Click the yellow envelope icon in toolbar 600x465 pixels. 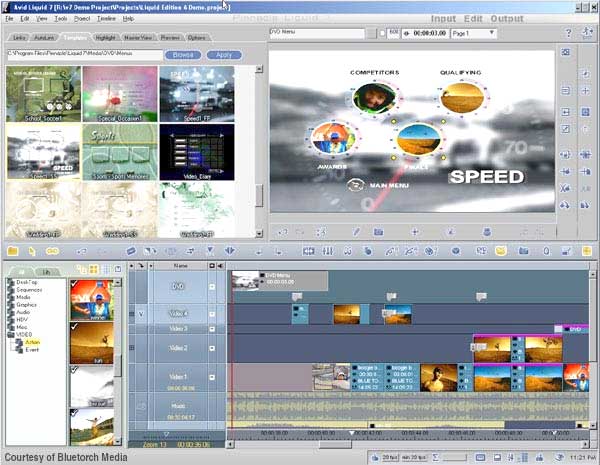tap(501, 251)
